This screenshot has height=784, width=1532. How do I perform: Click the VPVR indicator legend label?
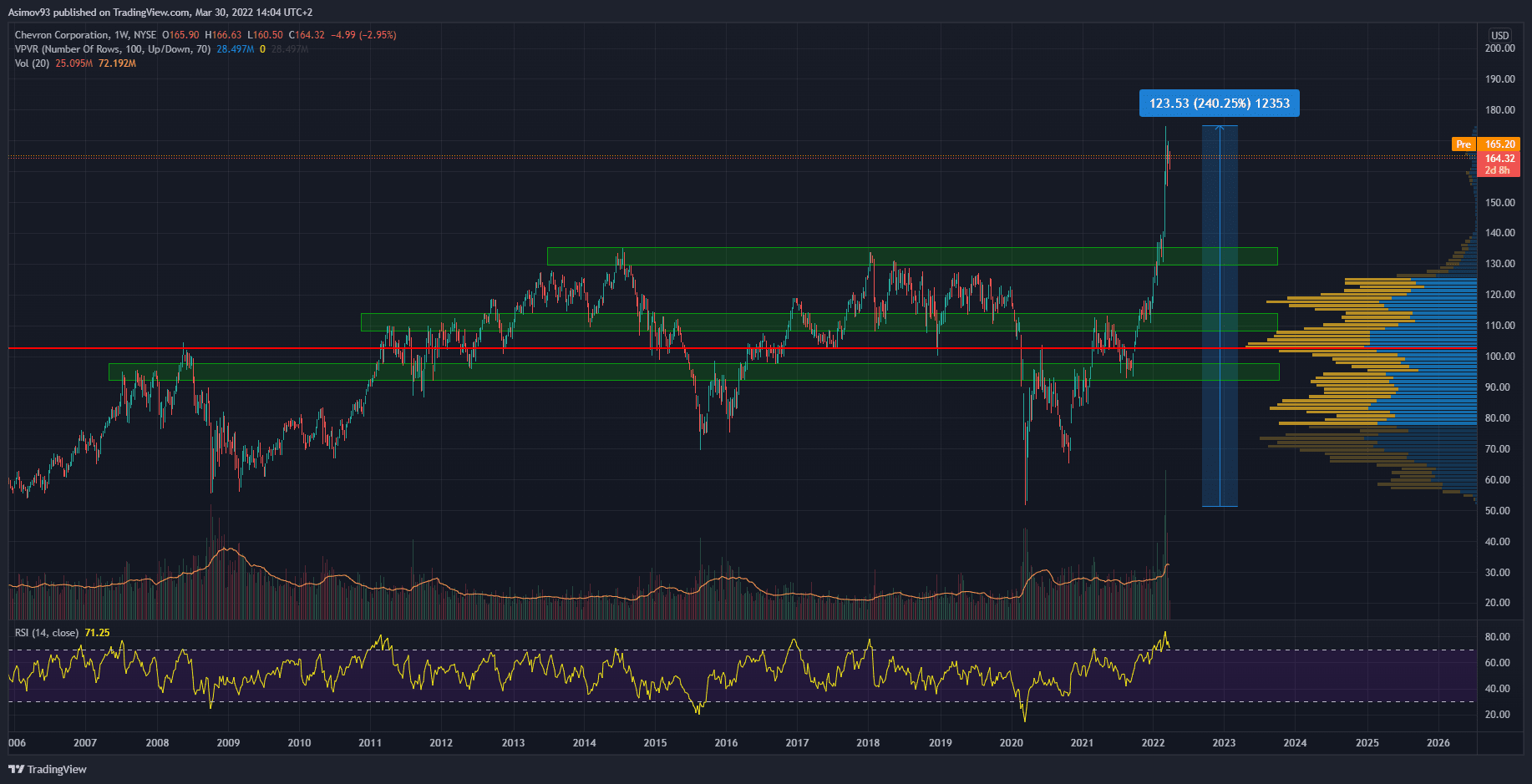[112, 49]
